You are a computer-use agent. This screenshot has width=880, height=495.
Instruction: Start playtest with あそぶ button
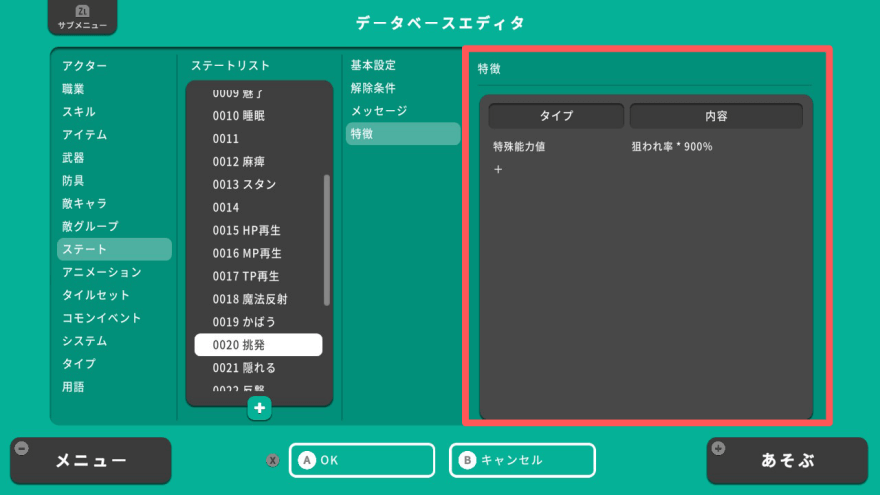pyautogui.click(x=787, y=461)
